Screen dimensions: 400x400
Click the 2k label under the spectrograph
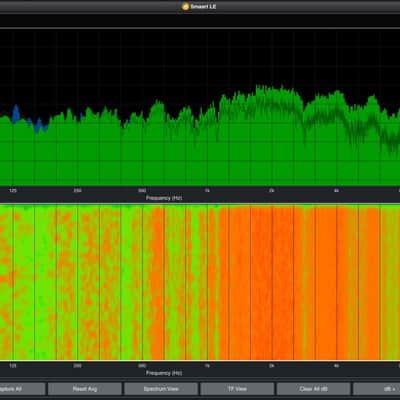[272, 366]
